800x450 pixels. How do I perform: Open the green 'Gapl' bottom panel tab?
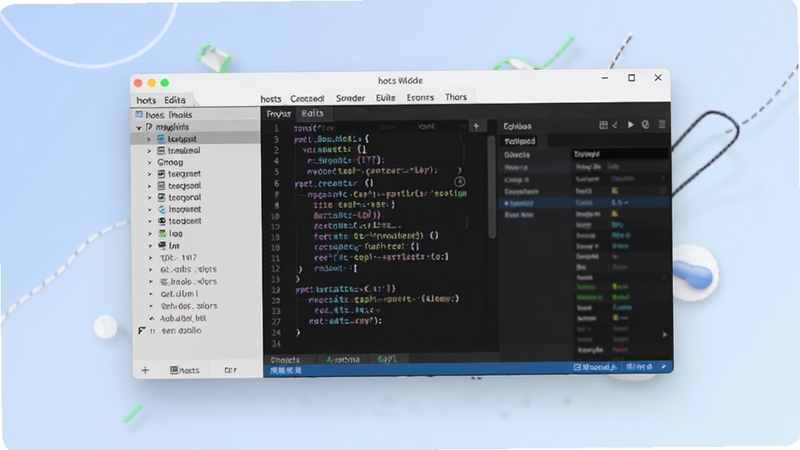387,359
